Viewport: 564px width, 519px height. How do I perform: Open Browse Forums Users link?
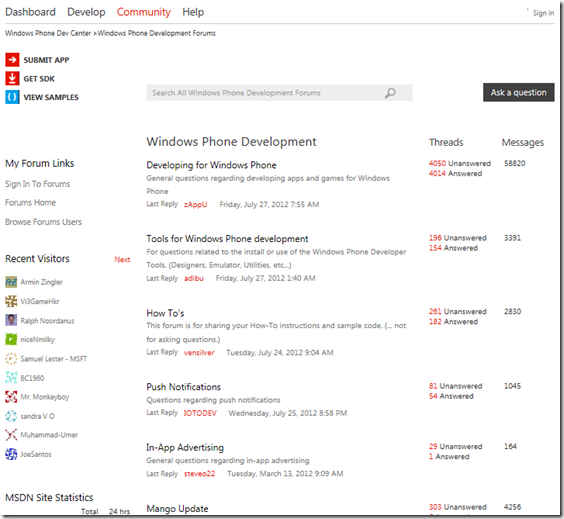tap(44, 222)
